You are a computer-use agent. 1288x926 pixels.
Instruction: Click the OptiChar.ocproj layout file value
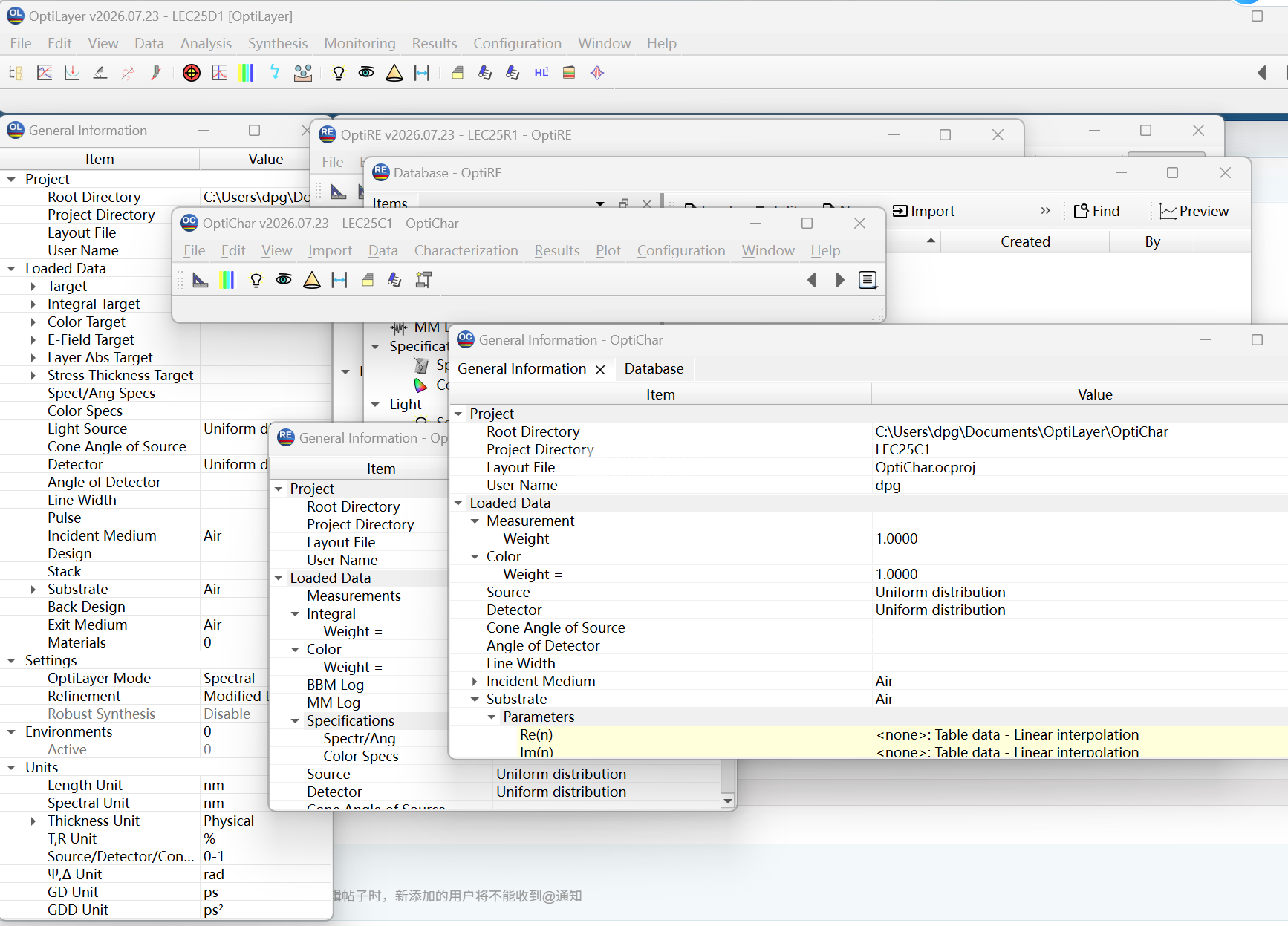[x=925, y=468]
